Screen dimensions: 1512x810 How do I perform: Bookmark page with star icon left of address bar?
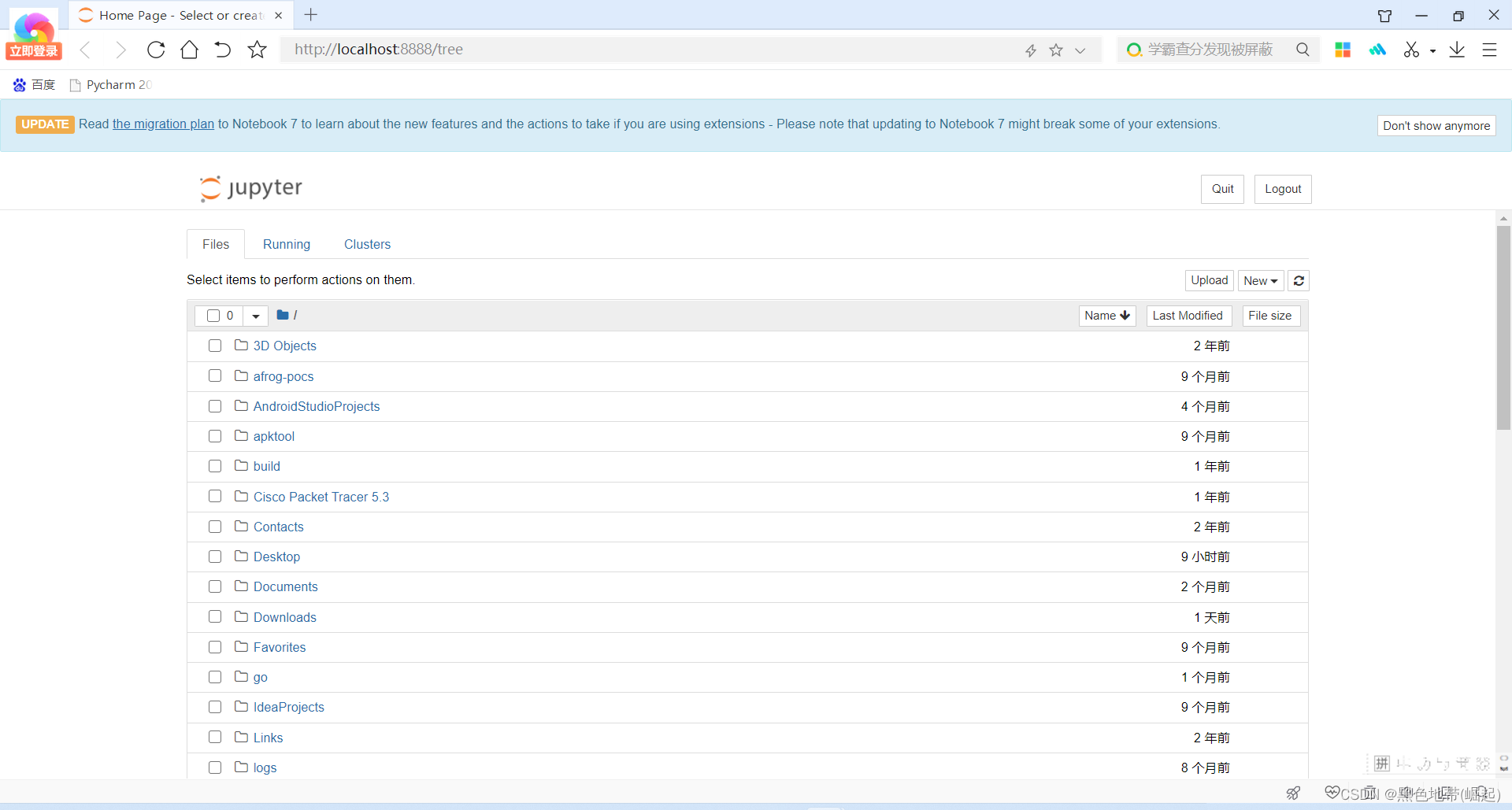(257, 50)
